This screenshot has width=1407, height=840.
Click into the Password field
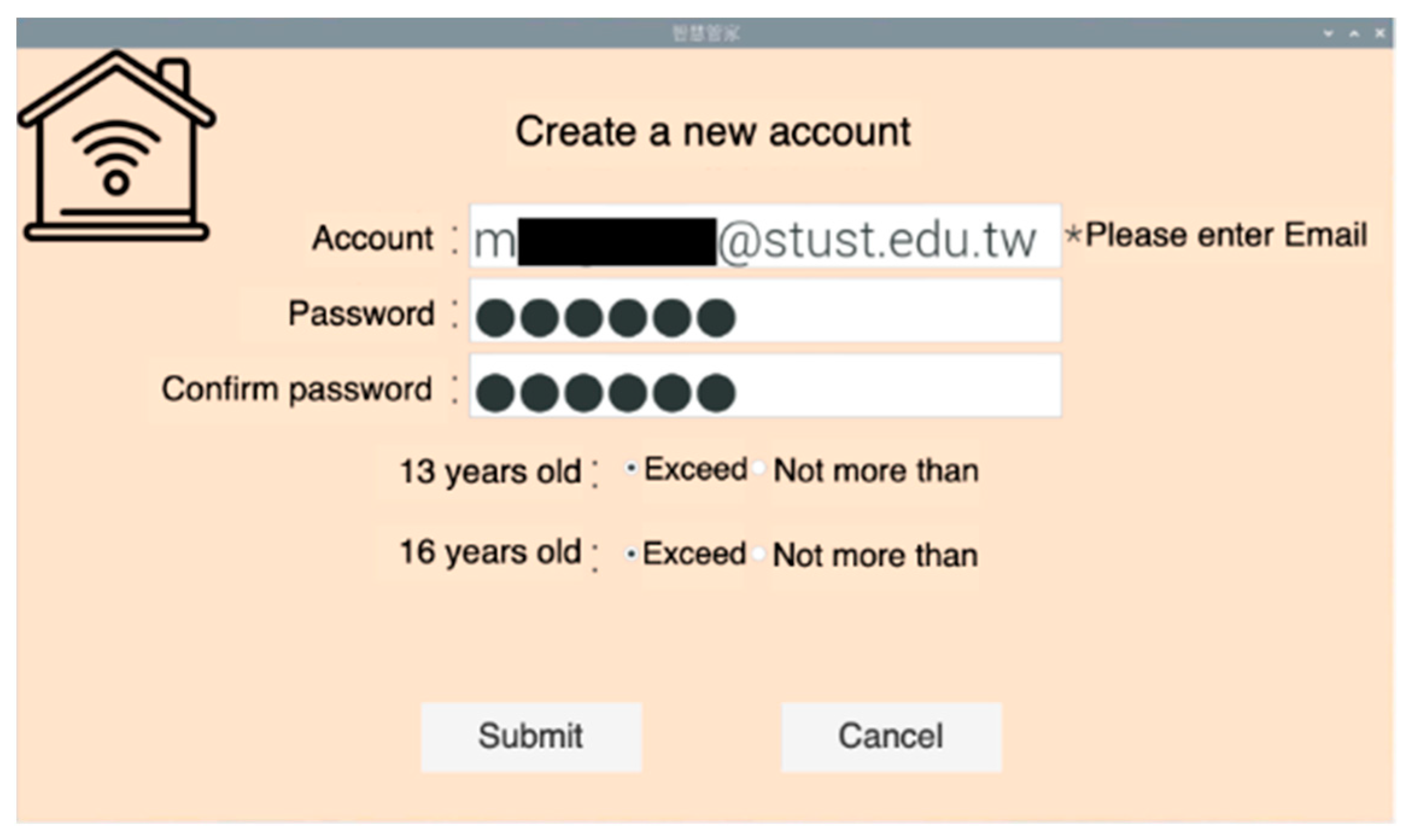(x=765, y=312)
